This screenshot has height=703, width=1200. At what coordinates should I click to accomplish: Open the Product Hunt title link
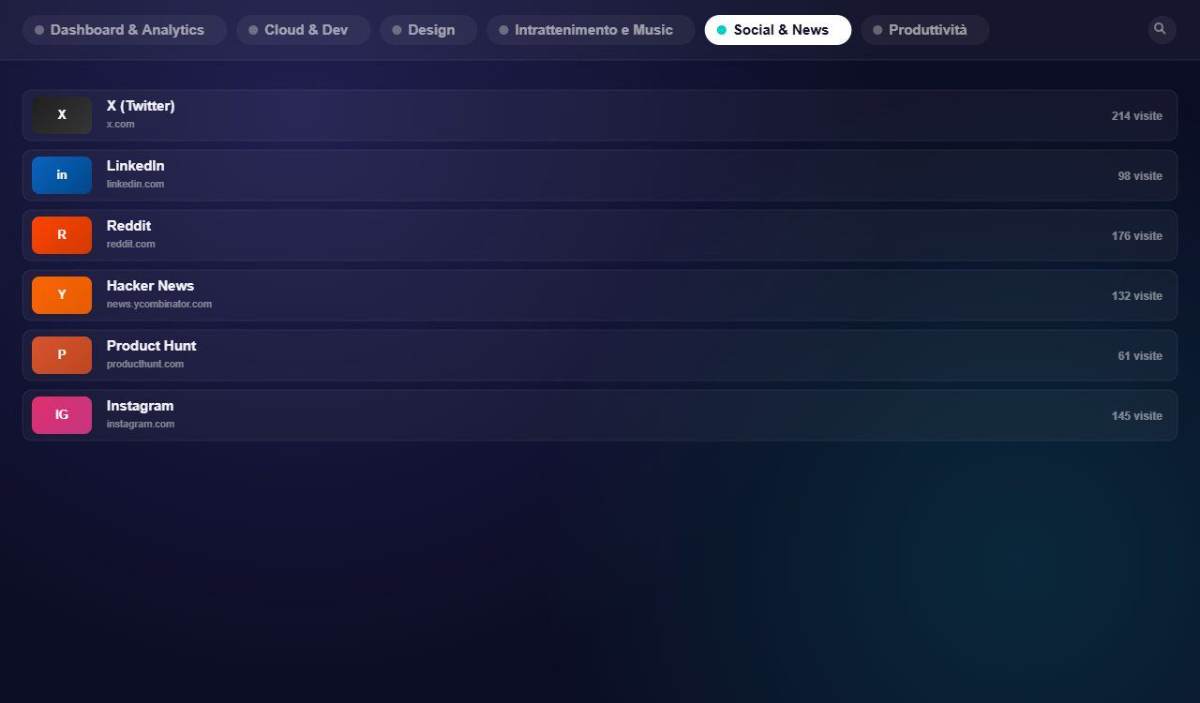tap(152, 346)
